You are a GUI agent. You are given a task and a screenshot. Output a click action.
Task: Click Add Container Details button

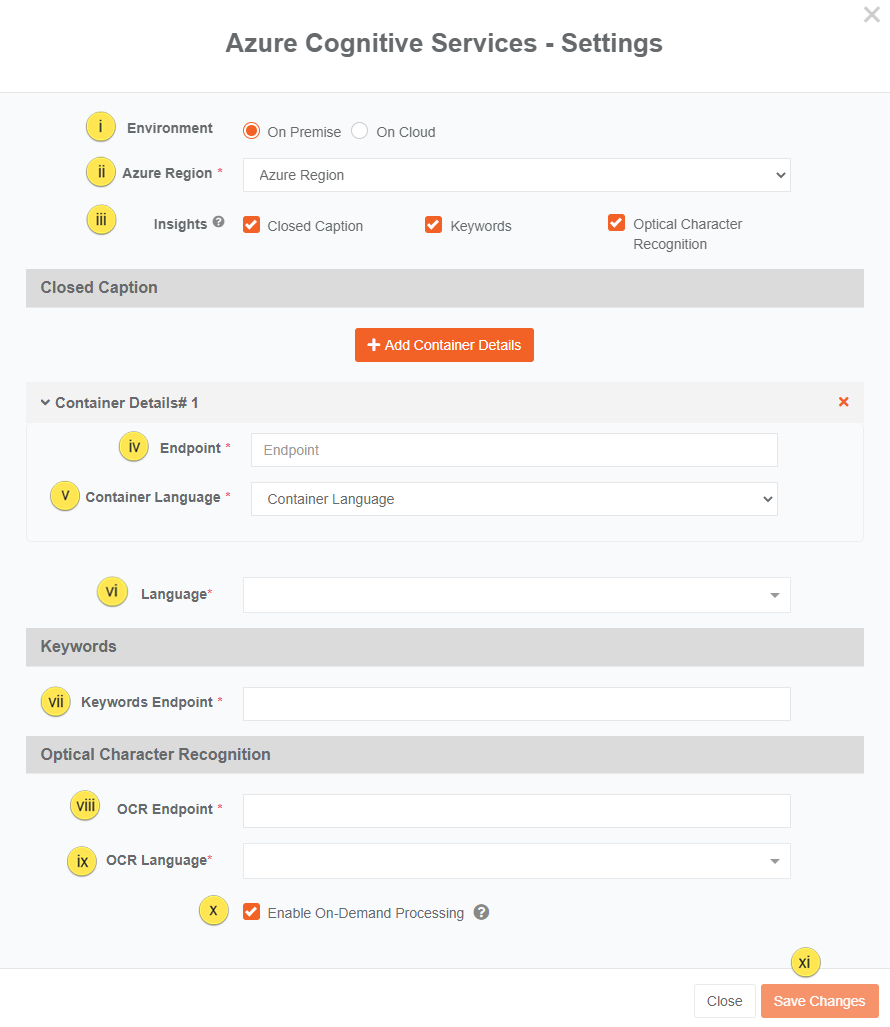coord(444,345)
